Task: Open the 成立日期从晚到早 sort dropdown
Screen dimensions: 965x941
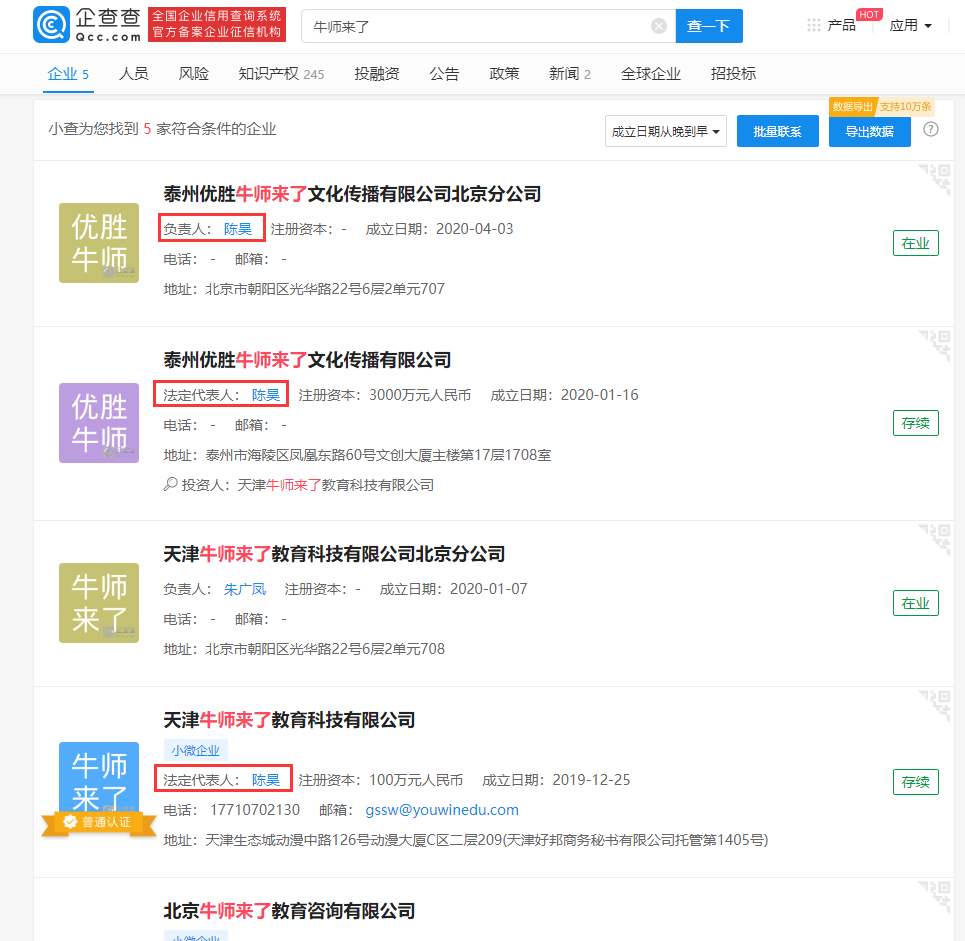Action: tap(666, 131)
